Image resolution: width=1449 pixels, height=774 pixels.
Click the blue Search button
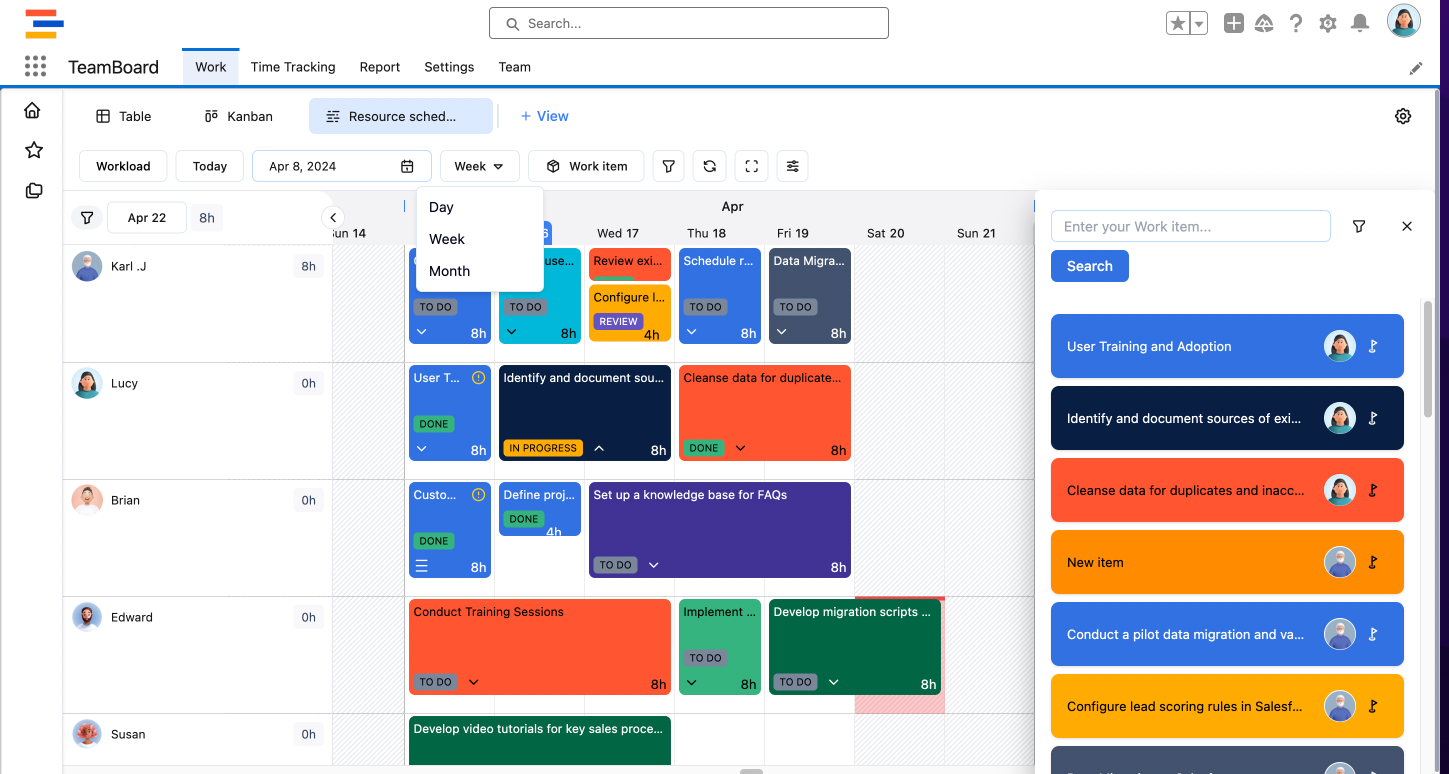point(1089,266)
